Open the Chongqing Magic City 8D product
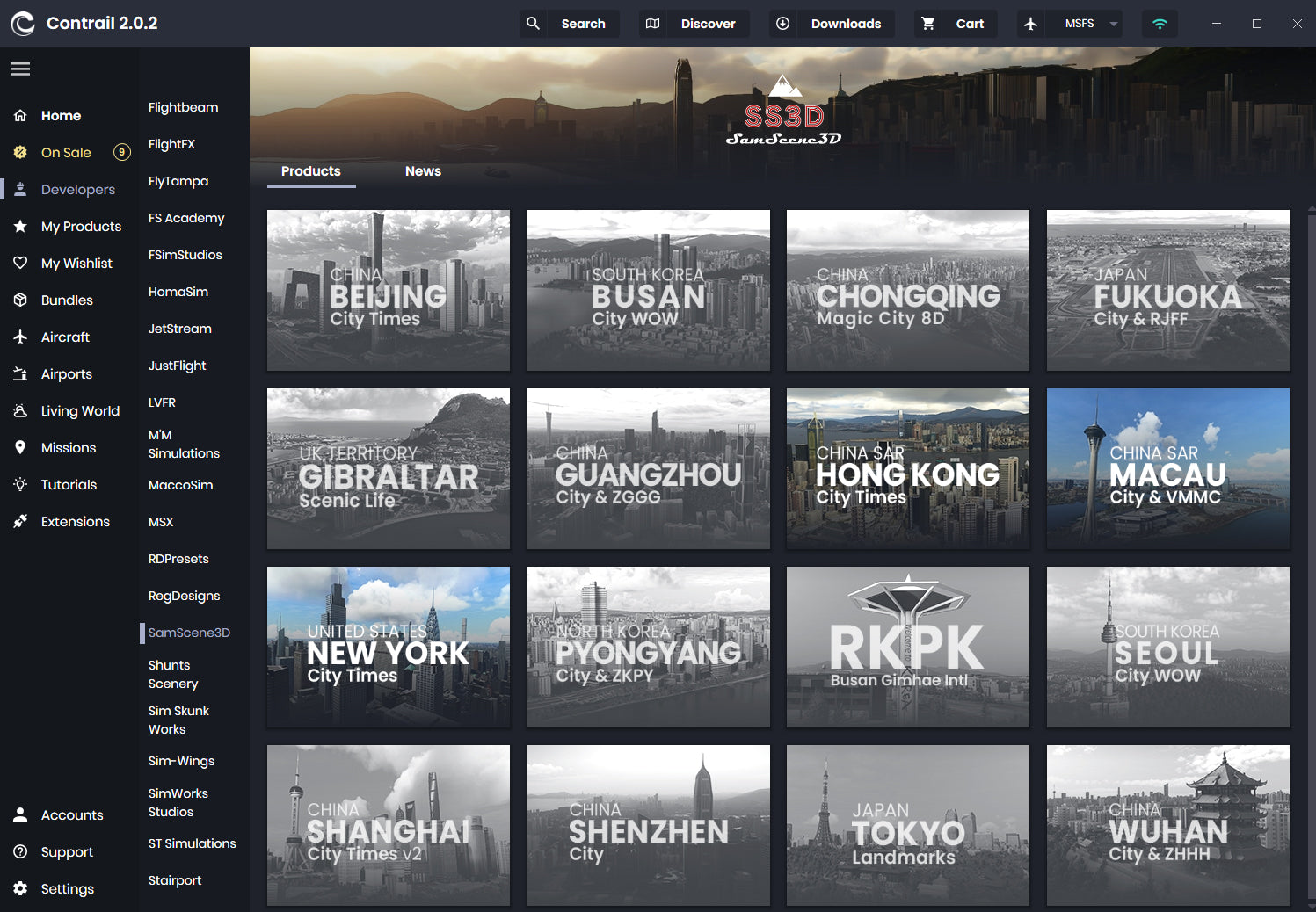 click(908, 290)
